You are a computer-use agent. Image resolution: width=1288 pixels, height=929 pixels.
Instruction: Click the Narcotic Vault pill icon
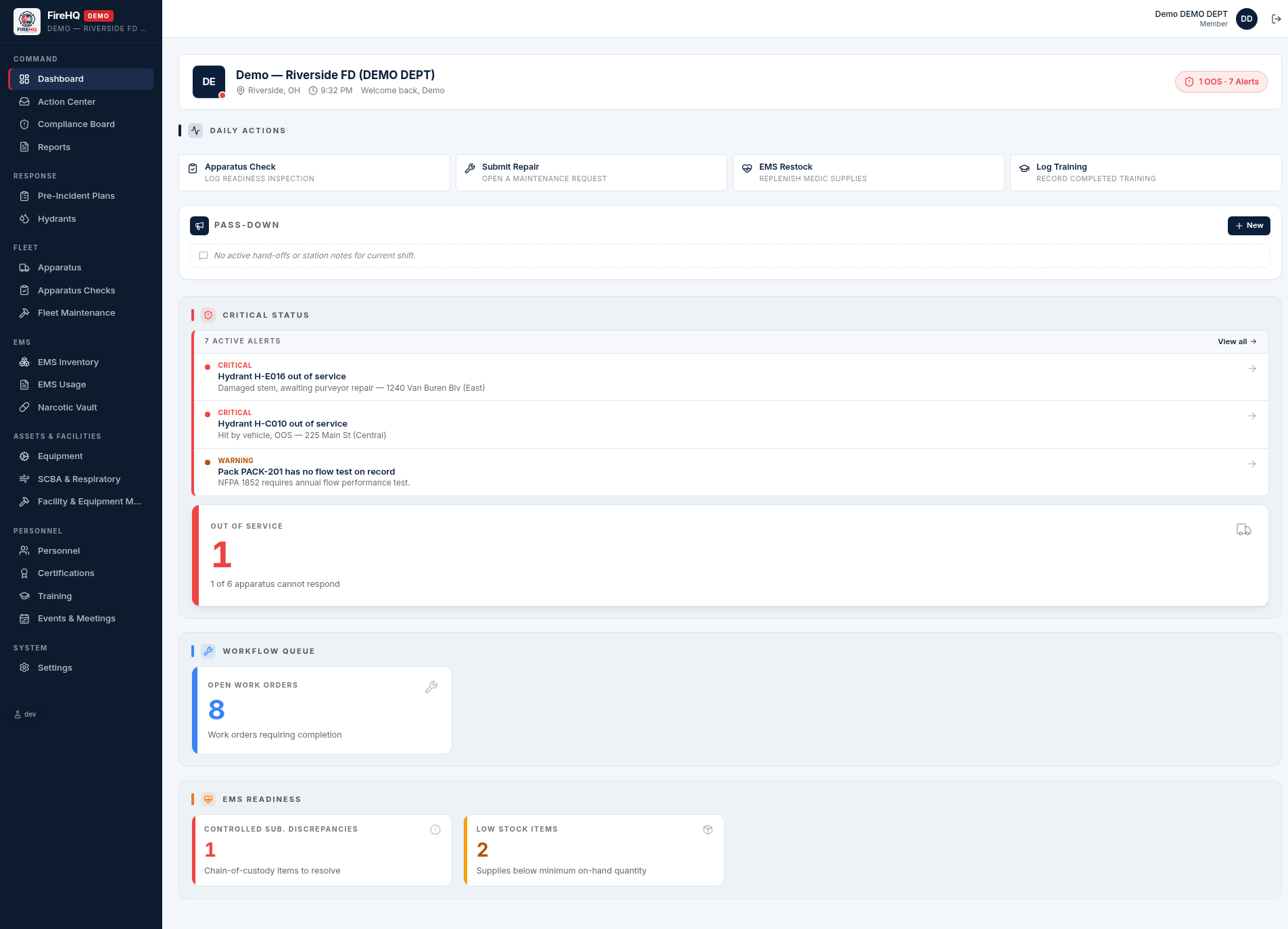24,407
